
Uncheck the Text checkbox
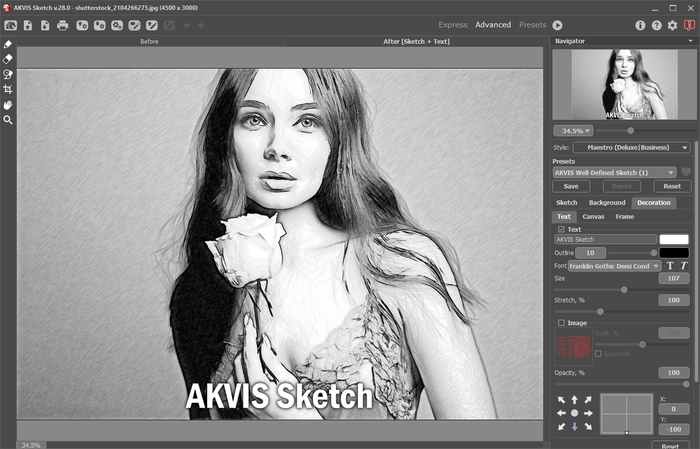coord(562,229)
